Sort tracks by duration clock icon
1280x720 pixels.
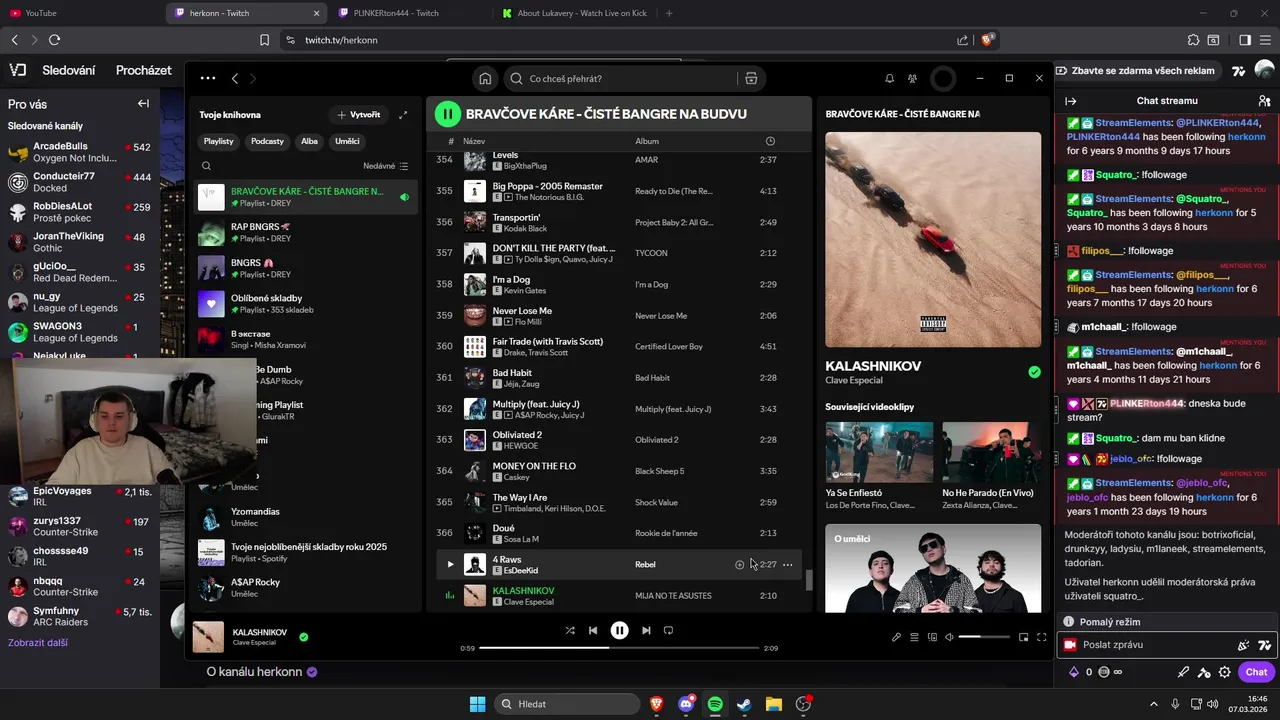click(x=770, y=141)
